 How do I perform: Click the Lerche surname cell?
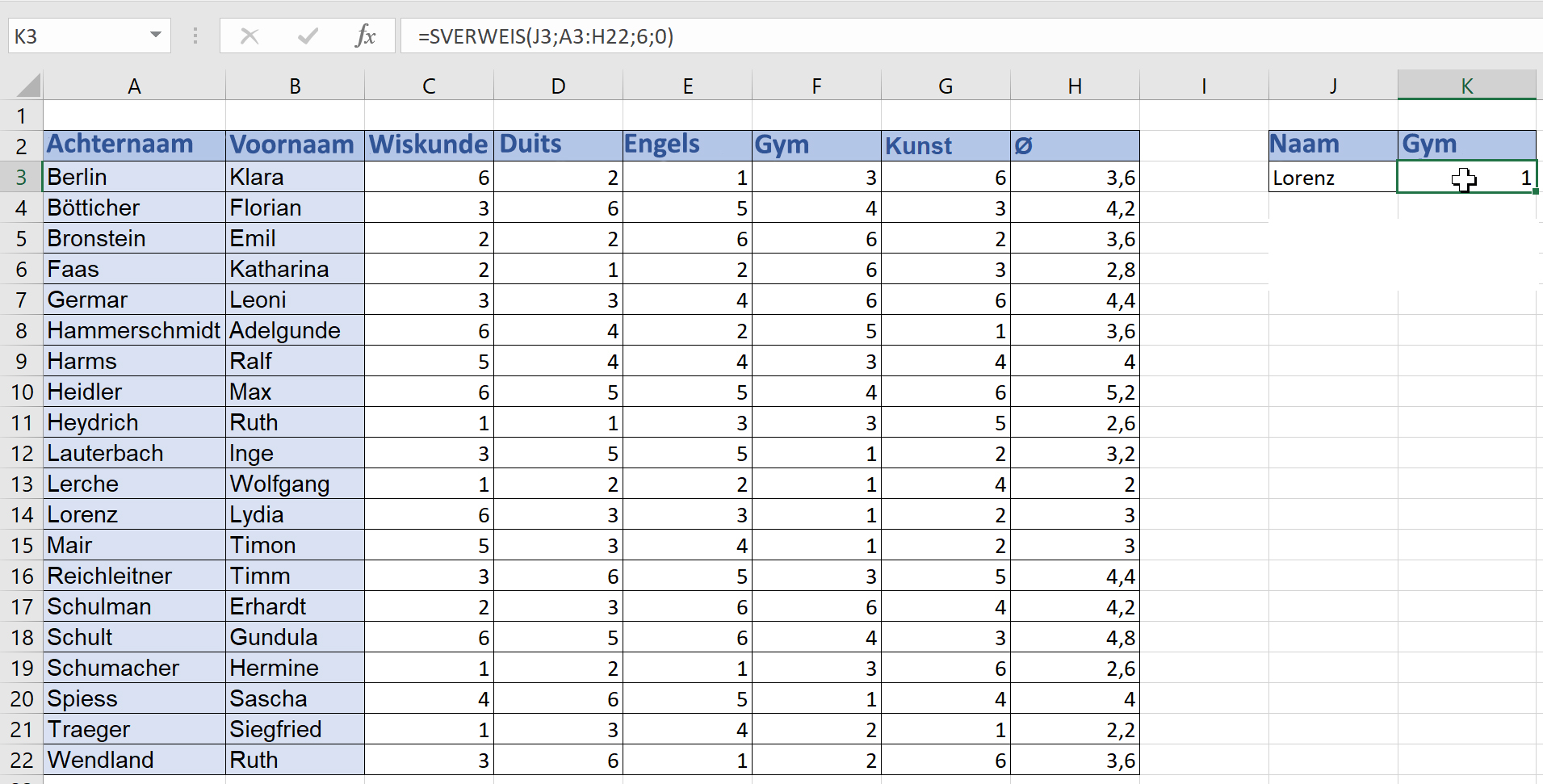click(134, 484)
